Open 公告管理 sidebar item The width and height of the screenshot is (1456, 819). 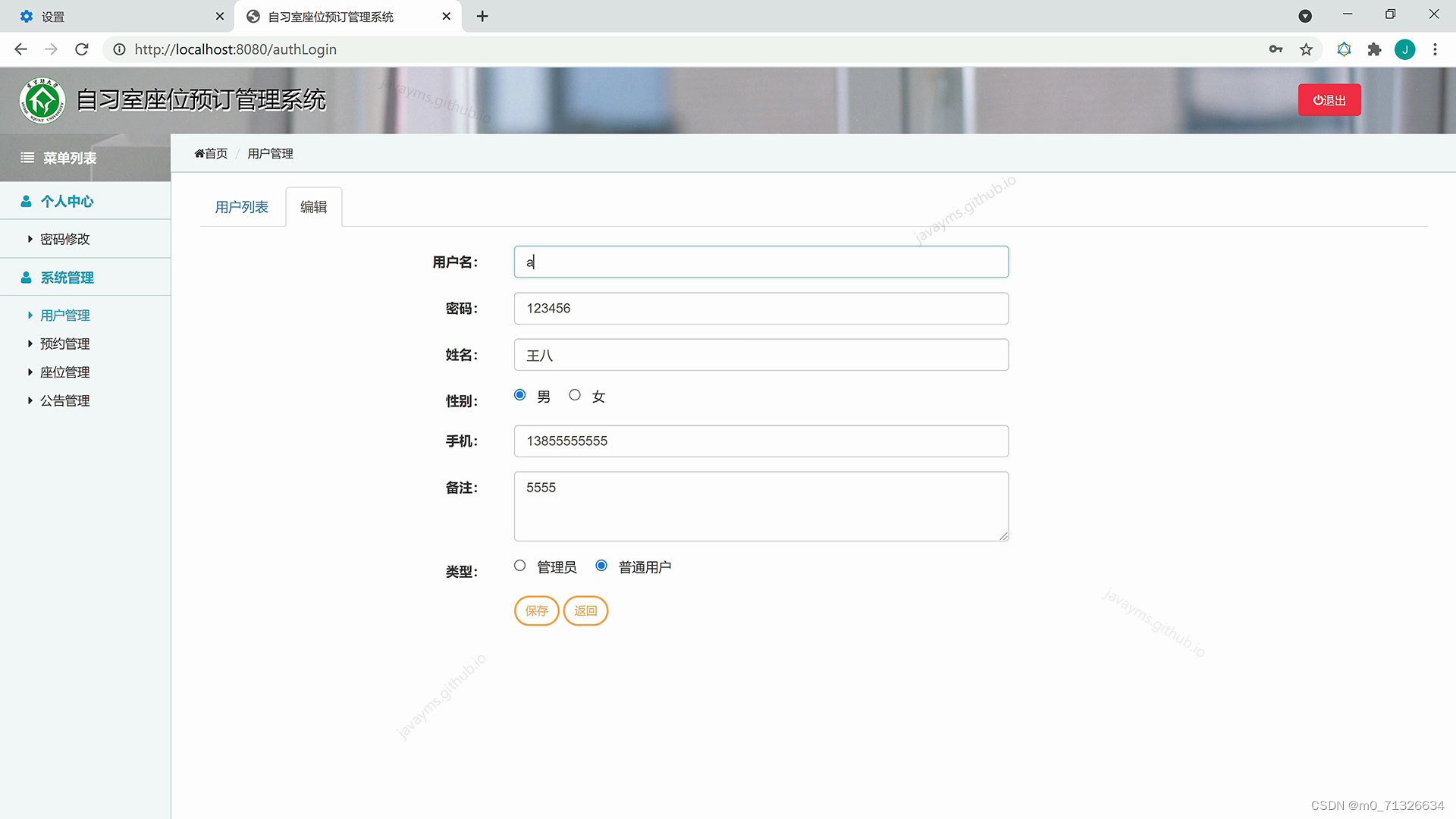coord(64,401)
